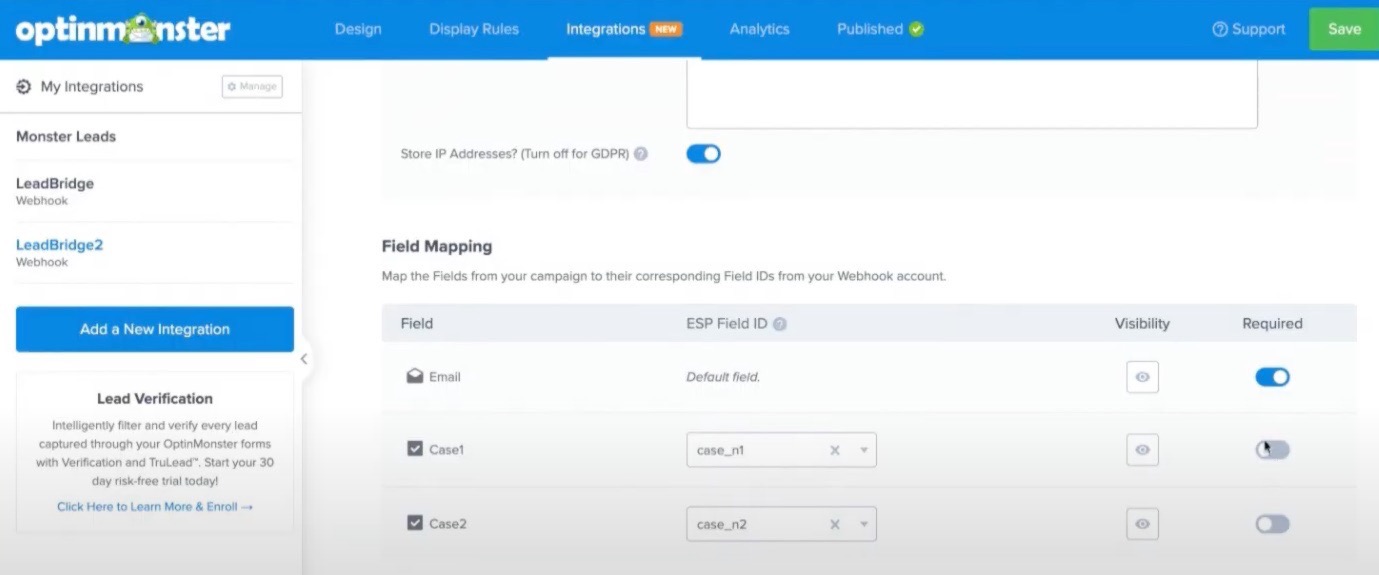The image size is (1379, 575).
Task: Click the case_n1 ESP field value
Action: pos(721,450)
